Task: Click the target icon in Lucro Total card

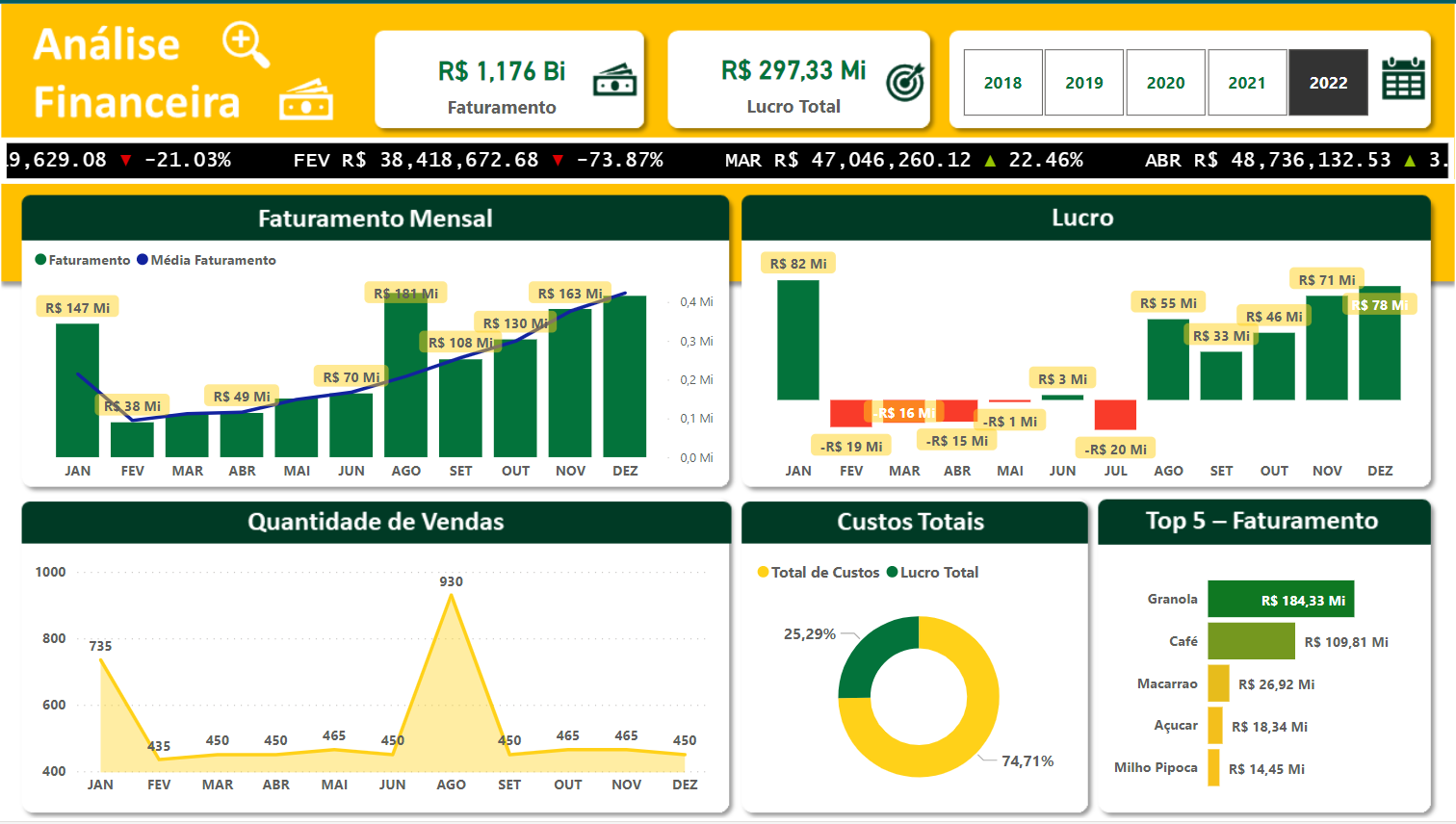Action: click(x=905, y=82)
